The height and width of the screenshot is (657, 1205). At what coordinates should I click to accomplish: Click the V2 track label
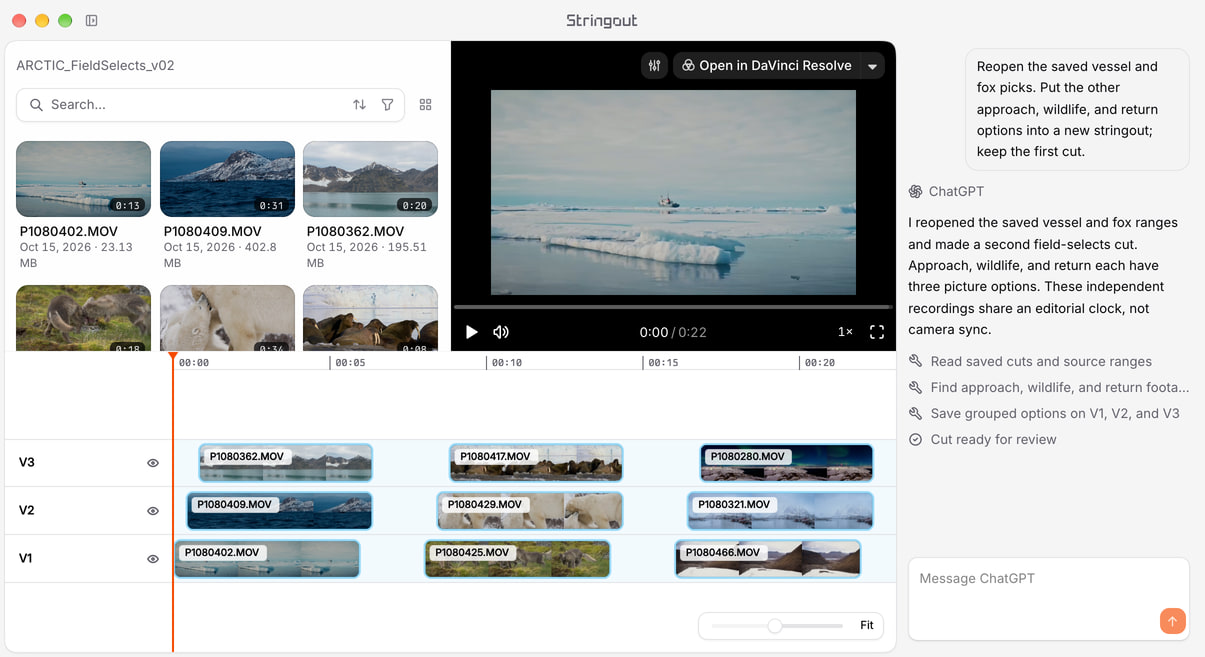27,511
